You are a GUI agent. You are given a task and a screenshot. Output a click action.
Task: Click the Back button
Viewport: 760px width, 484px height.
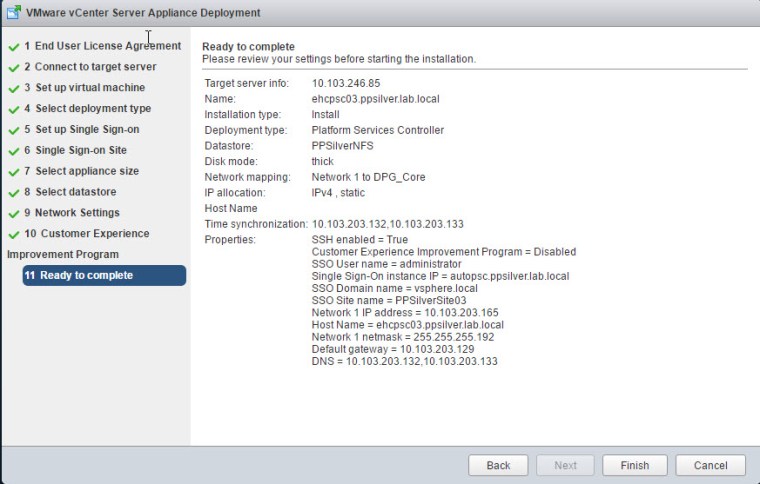[x=498, y=465]
